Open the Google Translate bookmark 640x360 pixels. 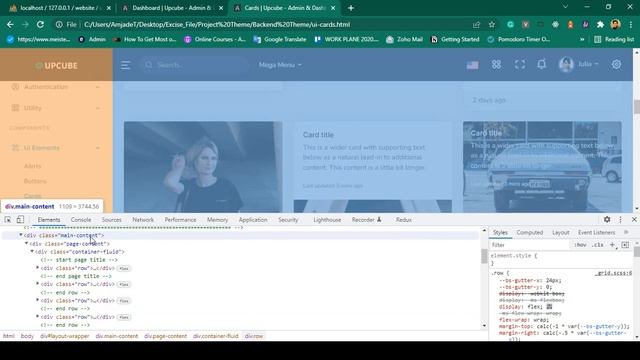coord(280,39)
